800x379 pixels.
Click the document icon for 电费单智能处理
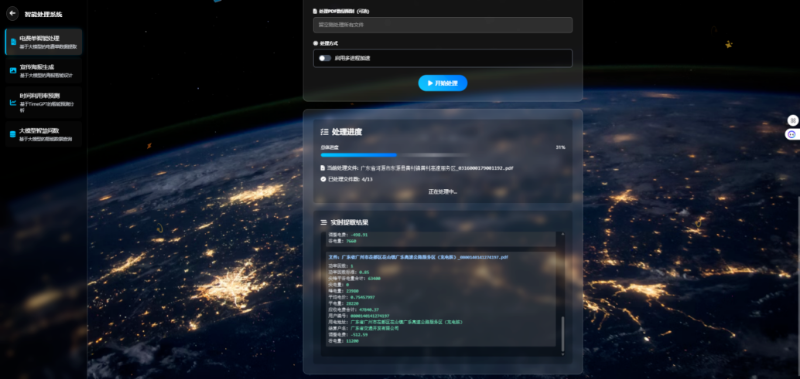[13, 42]
